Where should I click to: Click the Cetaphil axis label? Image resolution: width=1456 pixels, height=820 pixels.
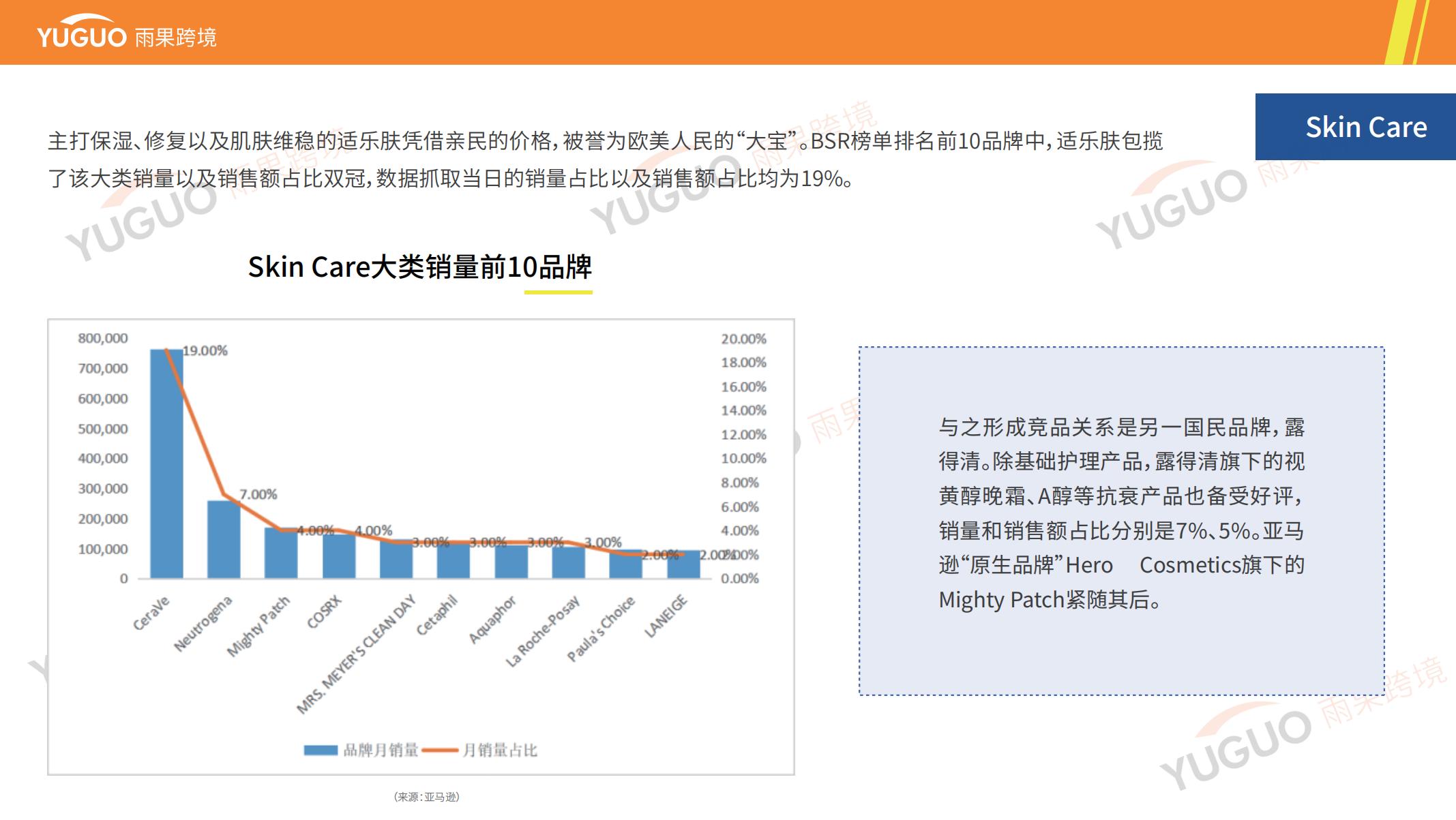(436, 615)
